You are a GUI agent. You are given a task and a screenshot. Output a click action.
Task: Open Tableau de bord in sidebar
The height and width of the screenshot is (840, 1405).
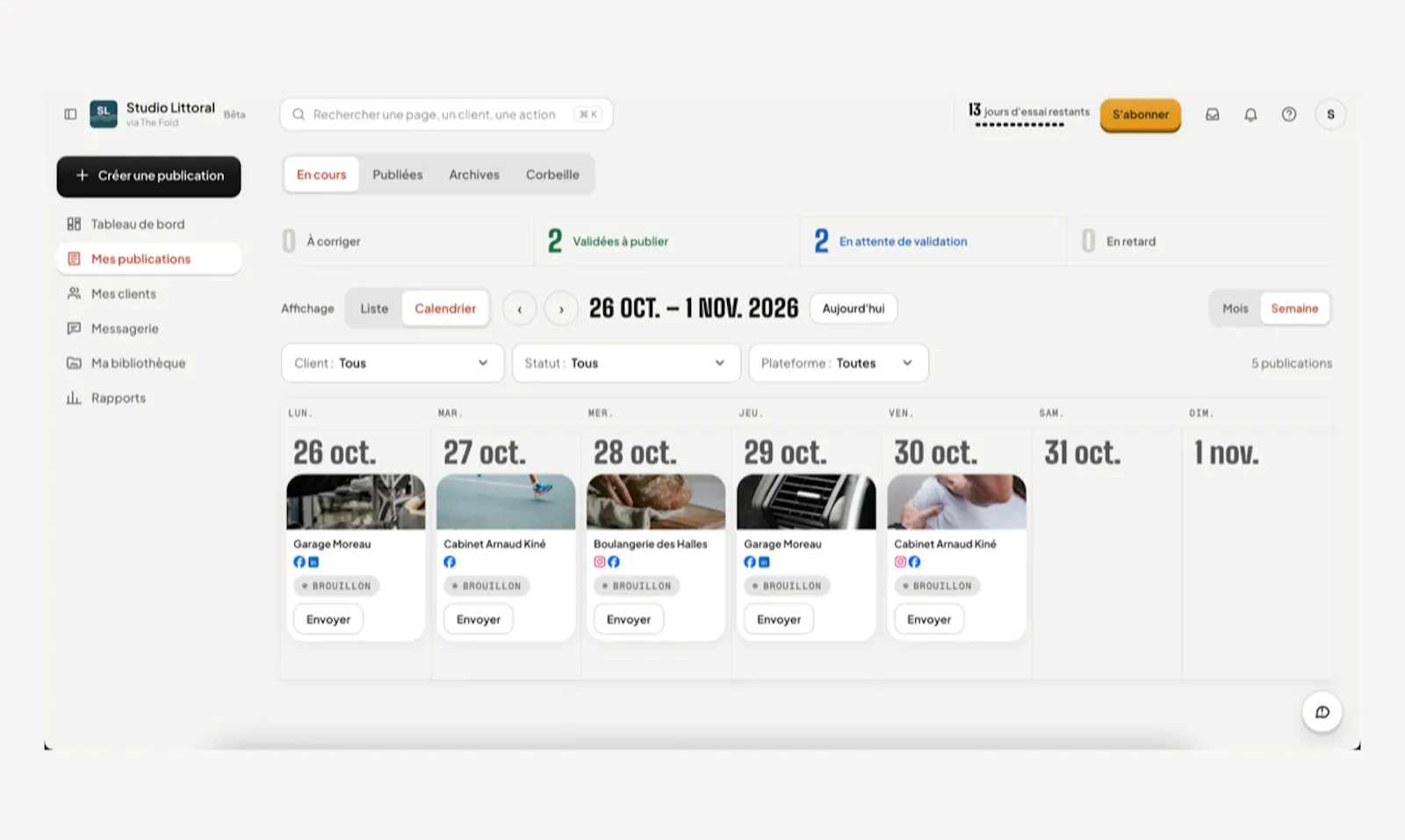[x=148, y=224]
